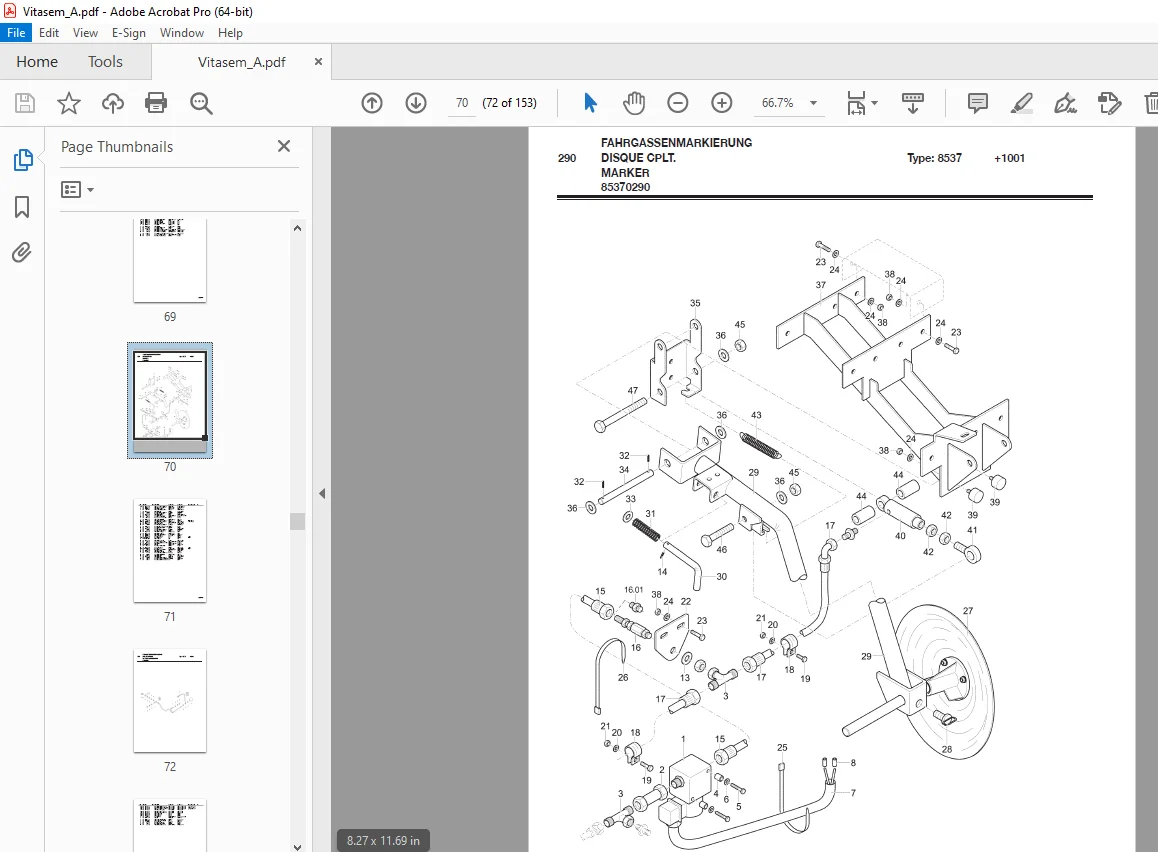Click the page number input field
The image size is (1158, 852).
click(462, 103)
